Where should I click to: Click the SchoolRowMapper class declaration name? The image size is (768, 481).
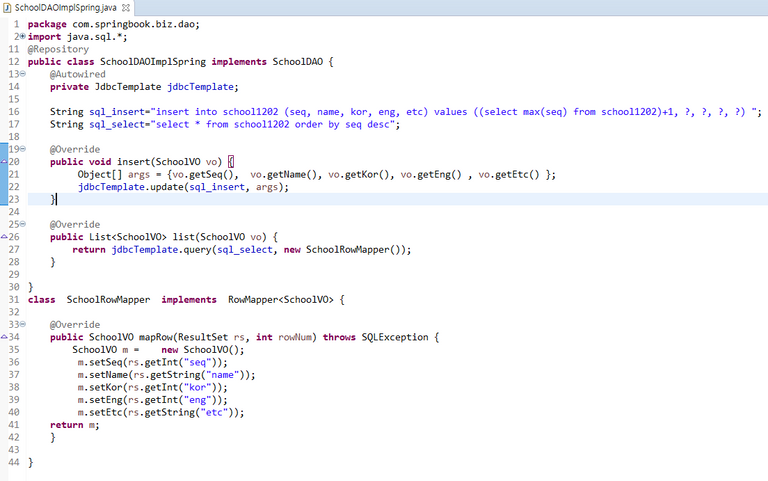coord(108,300)
